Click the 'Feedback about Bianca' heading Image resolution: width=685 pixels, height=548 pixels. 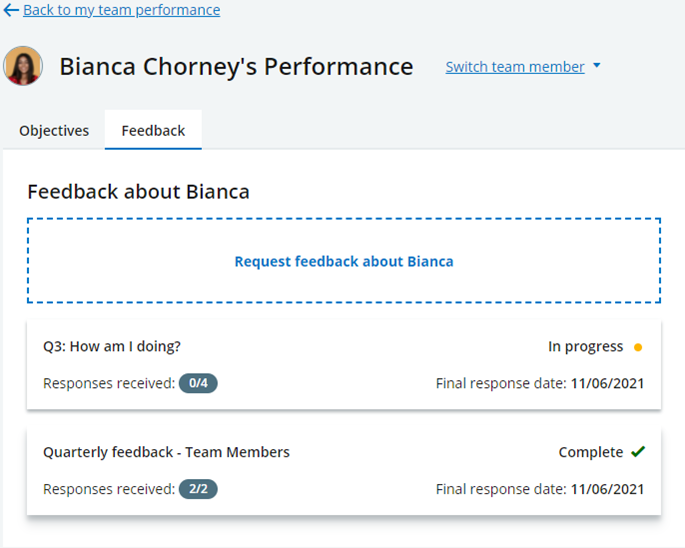tap(138, 192)
